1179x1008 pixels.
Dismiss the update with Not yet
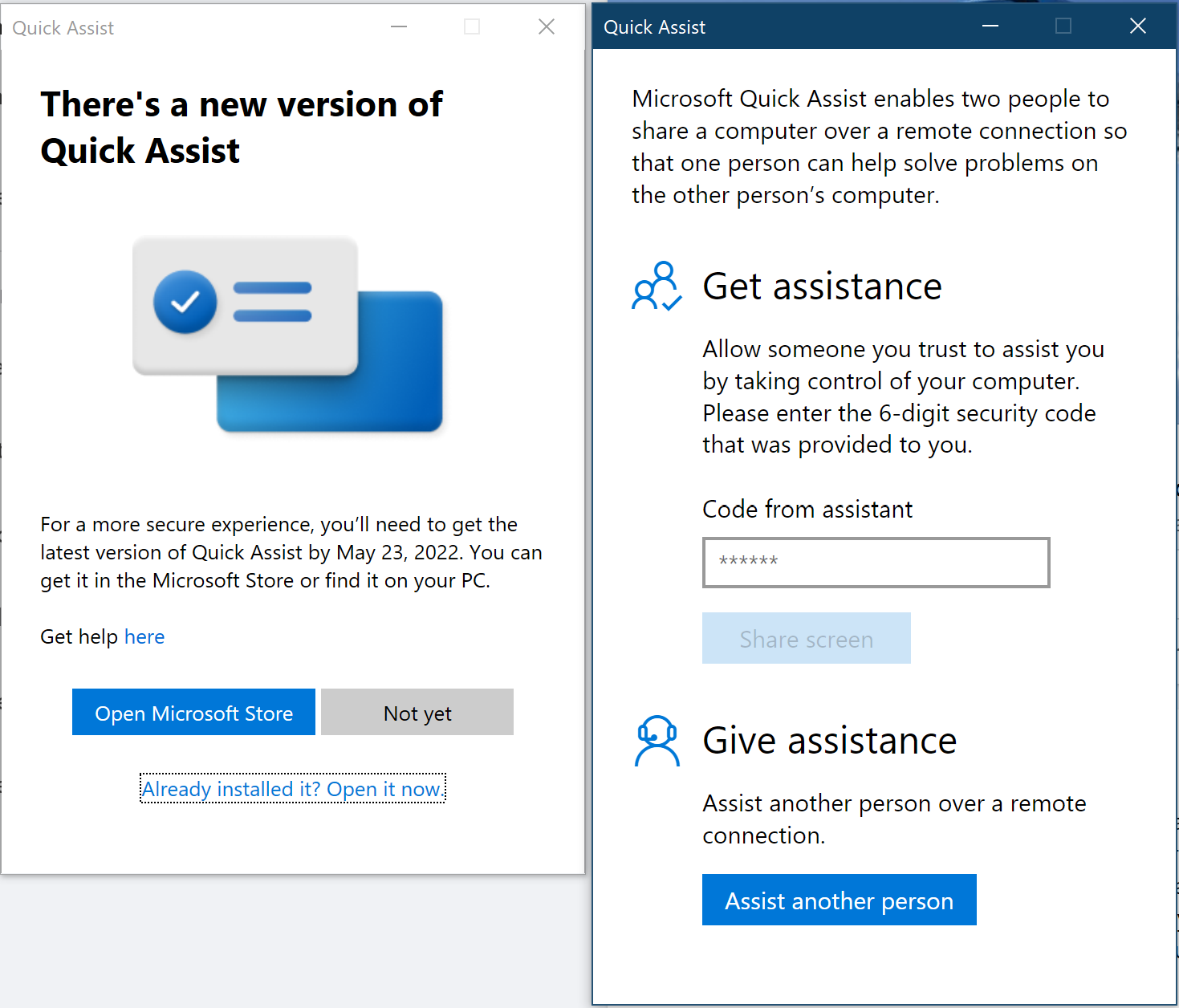coord(417,713)
